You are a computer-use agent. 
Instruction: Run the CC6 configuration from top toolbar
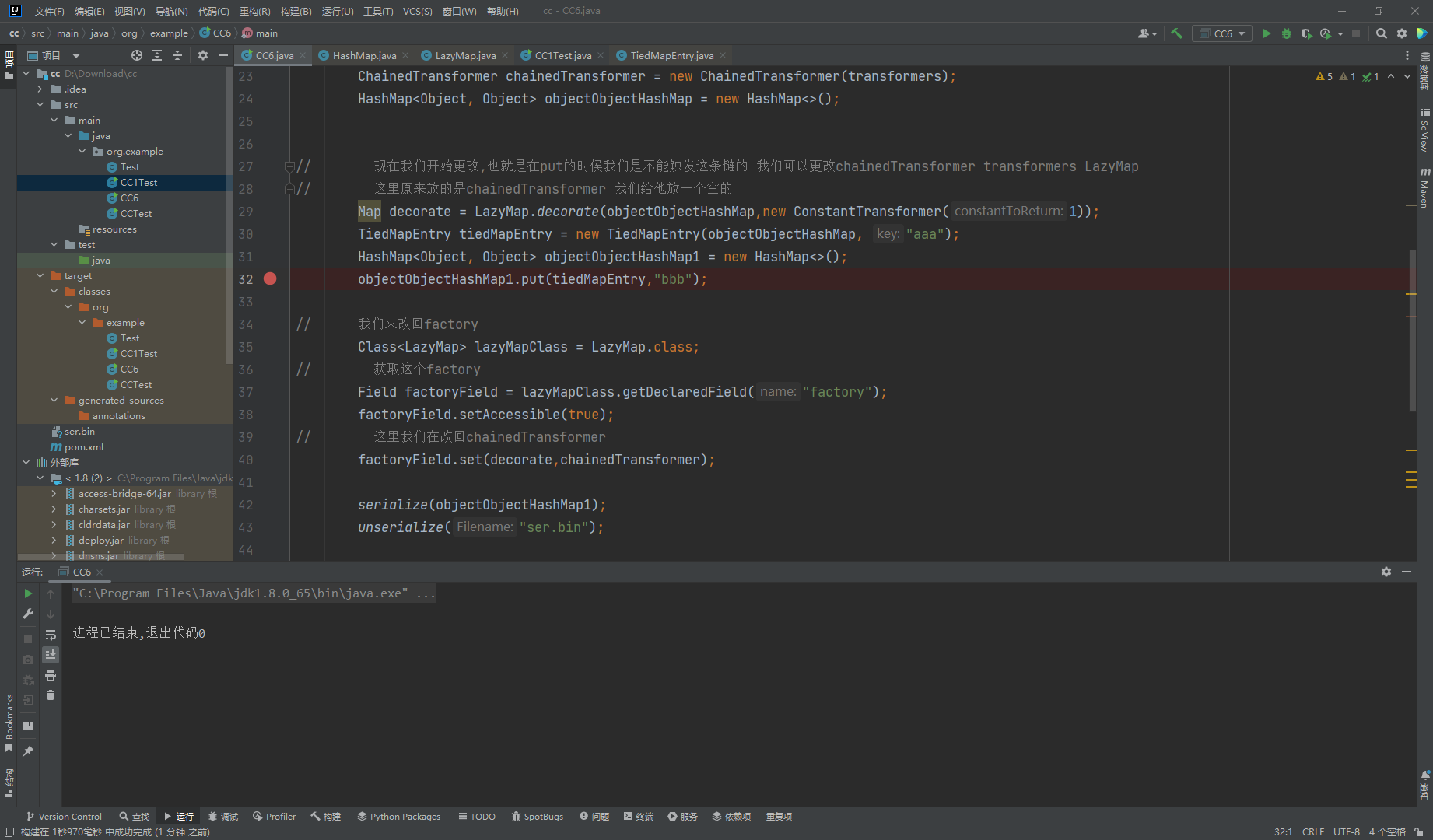1267,33
